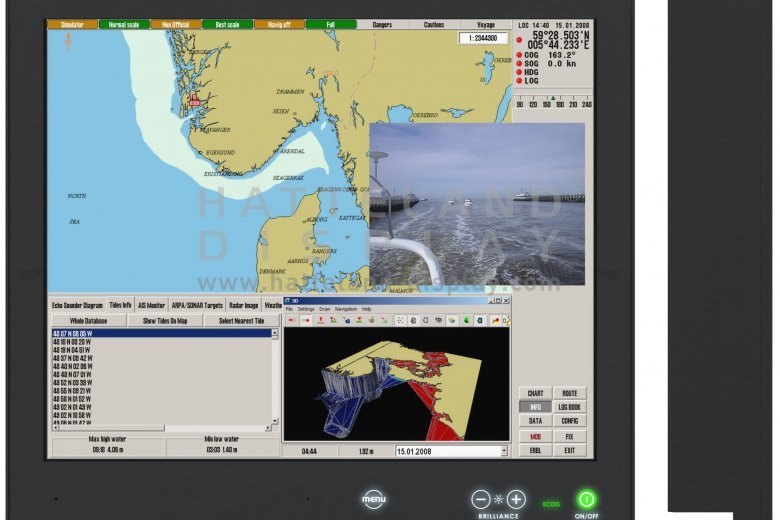Toggle the Navig off status button
The height and width of the screenshot is (520, 780).
coord(279,24)
